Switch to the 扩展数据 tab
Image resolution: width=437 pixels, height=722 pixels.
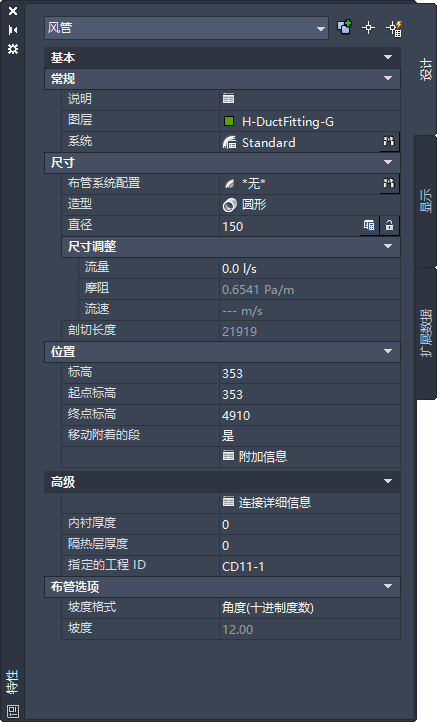coord(426,333)
